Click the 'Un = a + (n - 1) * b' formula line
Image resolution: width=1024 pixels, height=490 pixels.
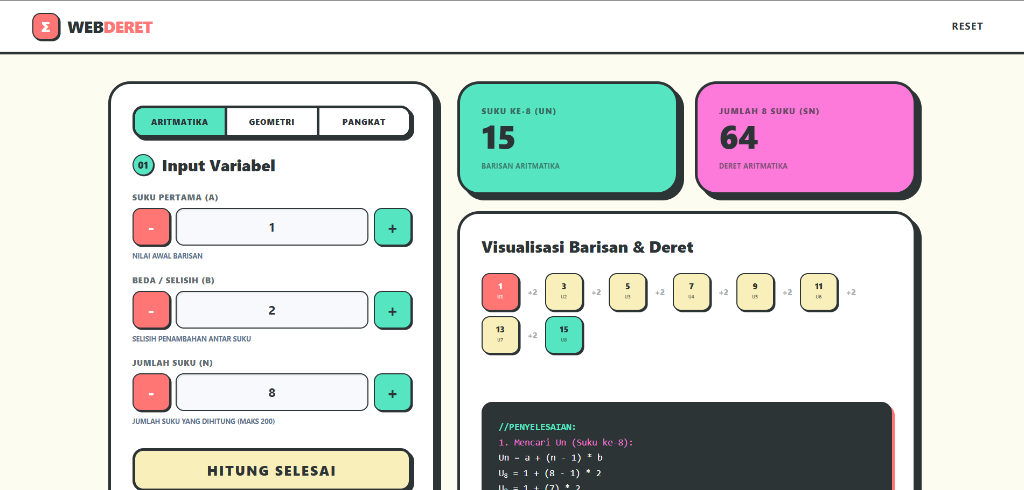tap(550, 457)
